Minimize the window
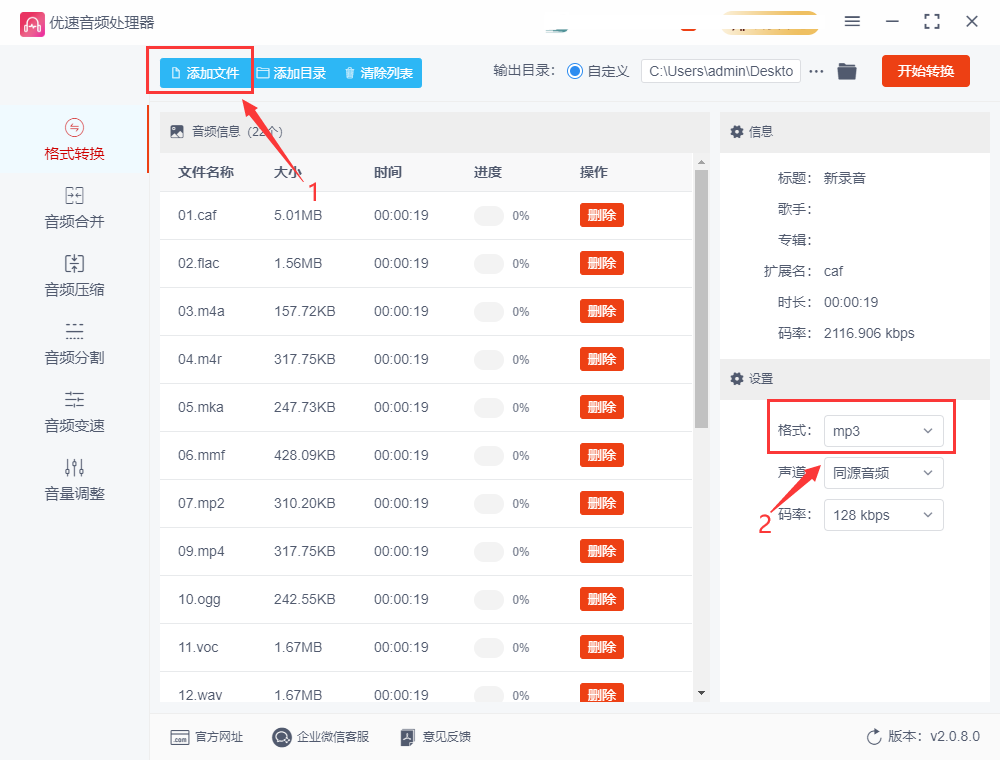 [892, 22]
